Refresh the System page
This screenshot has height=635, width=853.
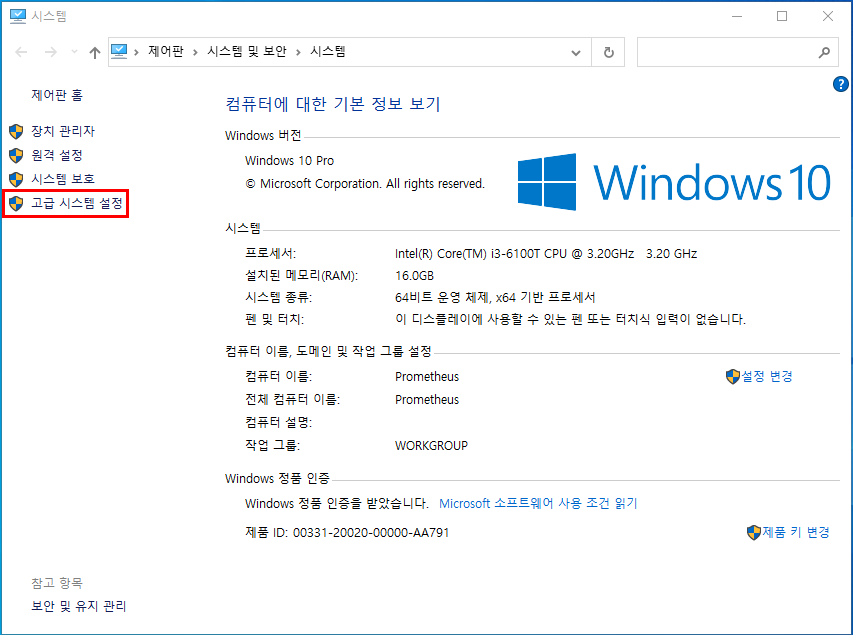[609, 52]
